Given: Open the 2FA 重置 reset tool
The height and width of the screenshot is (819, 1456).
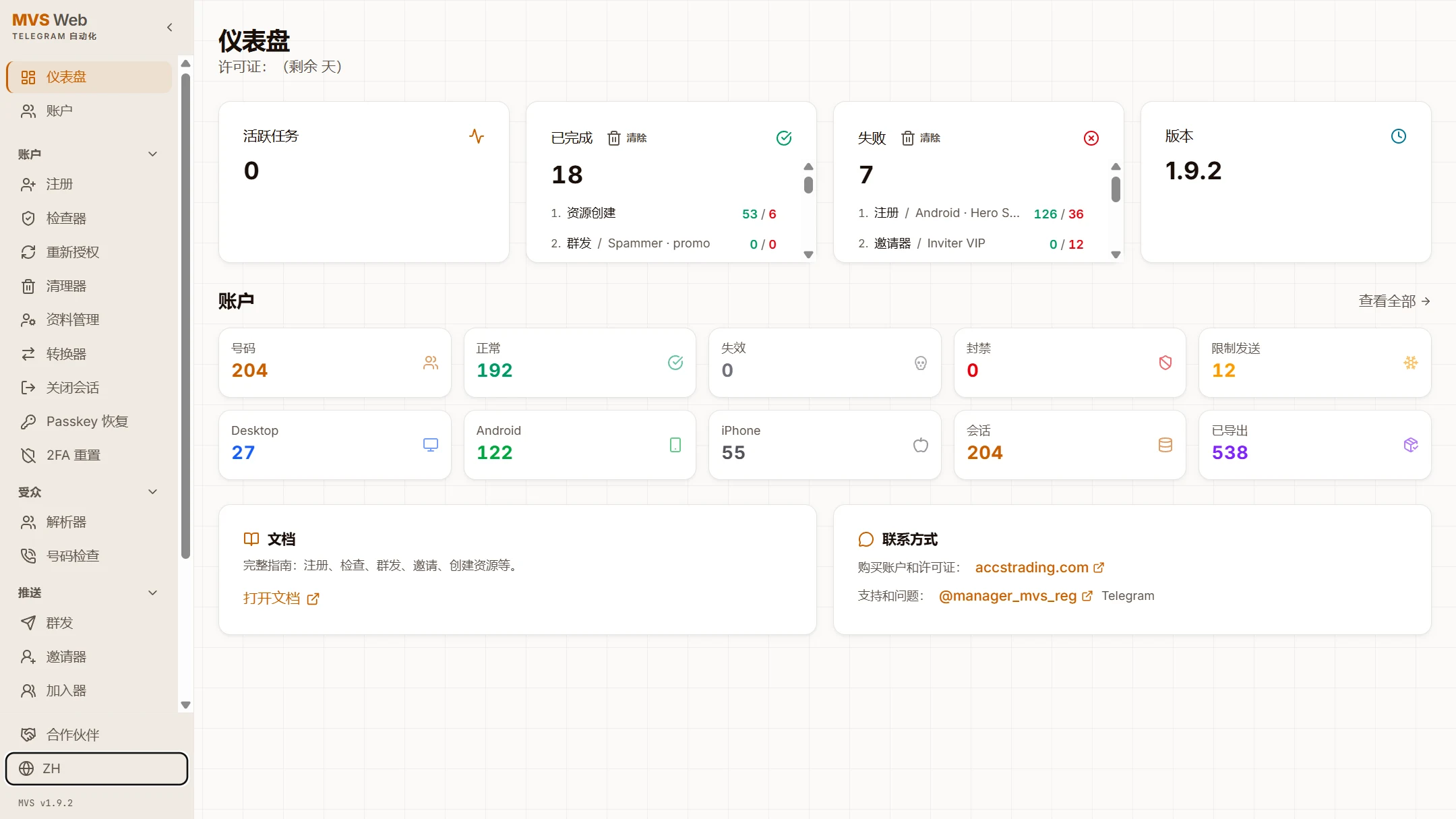Looking at the screenshot, I should coord(73,455).
